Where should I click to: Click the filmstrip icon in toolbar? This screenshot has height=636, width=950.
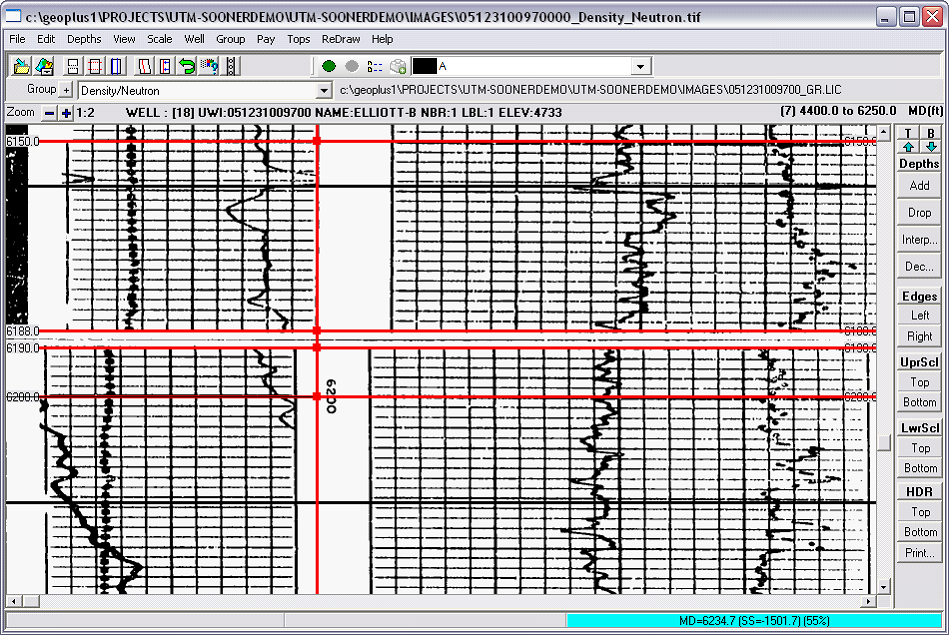232,66
